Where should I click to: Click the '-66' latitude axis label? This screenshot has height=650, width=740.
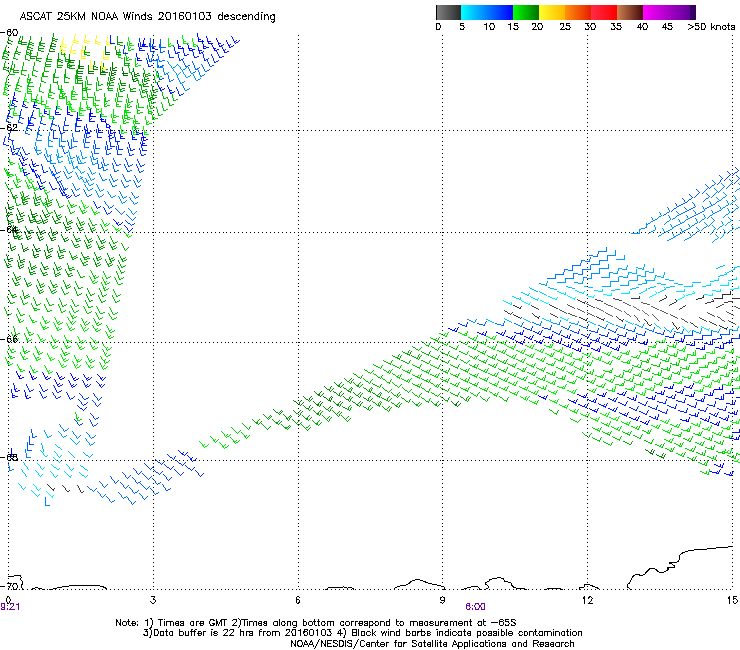tap(9, 339)
